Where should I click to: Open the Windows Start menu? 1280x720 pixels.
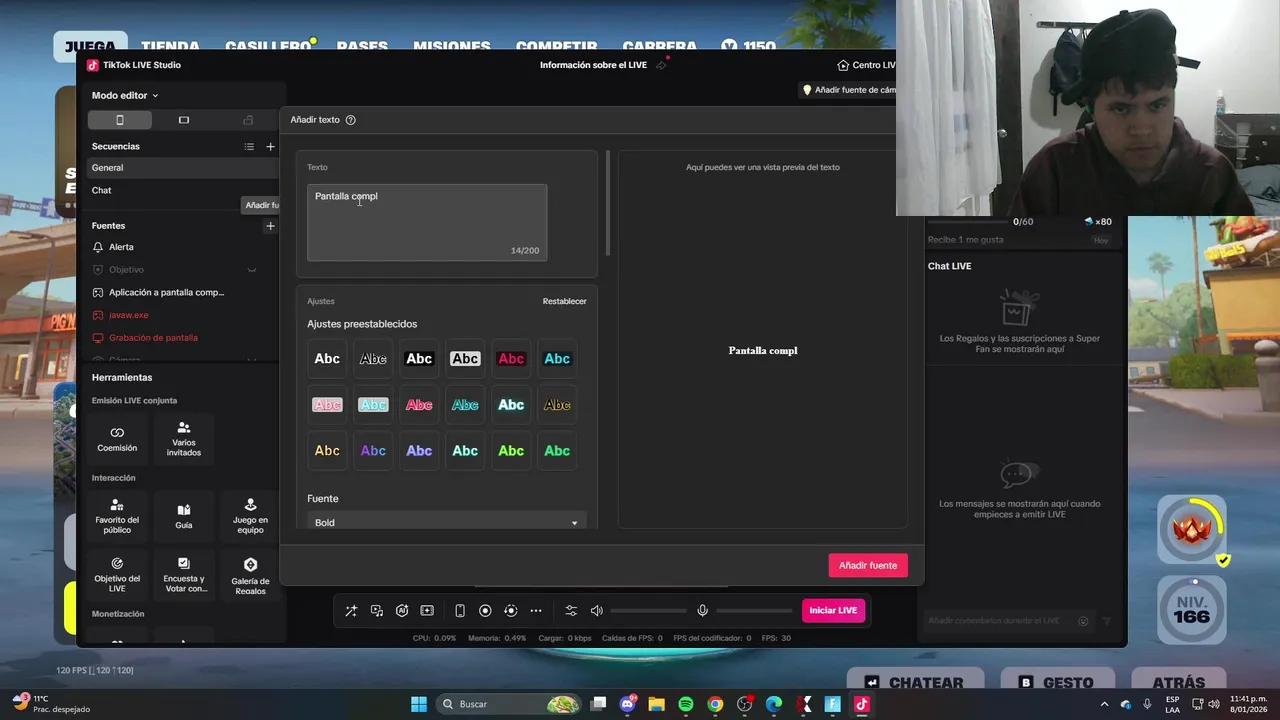coord(419,704)
